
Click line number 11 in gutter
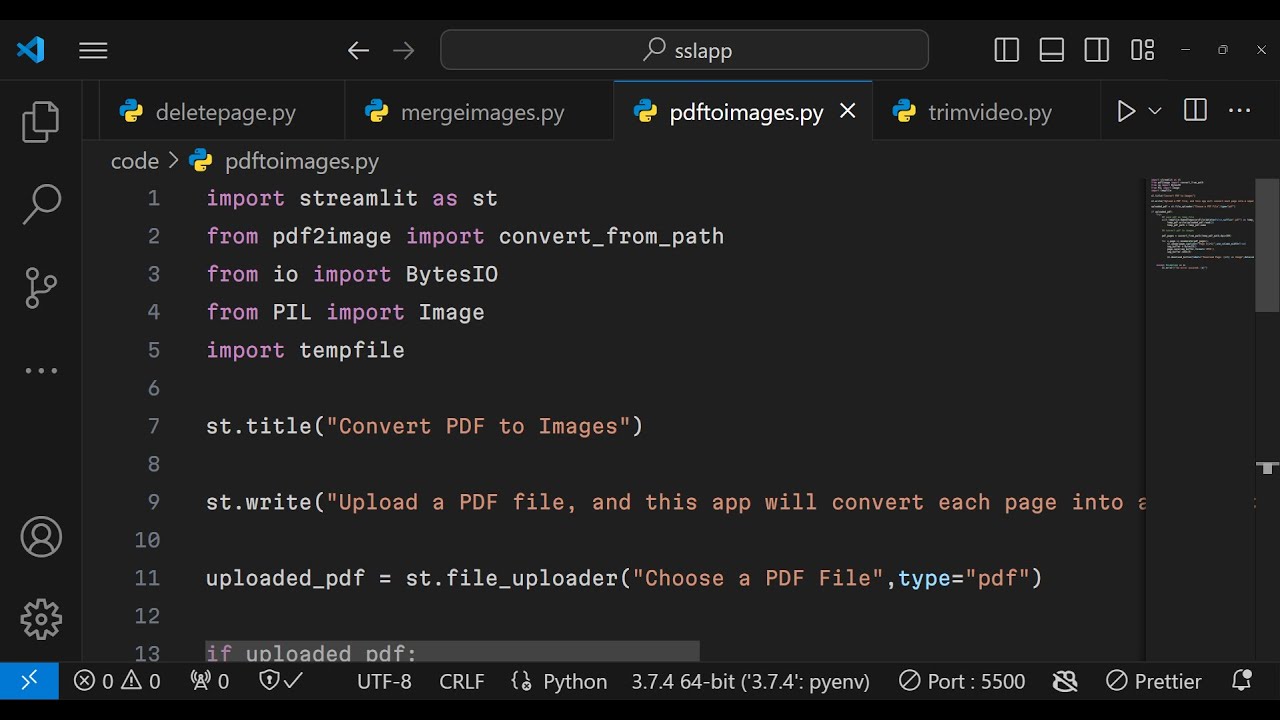point(147,578)
